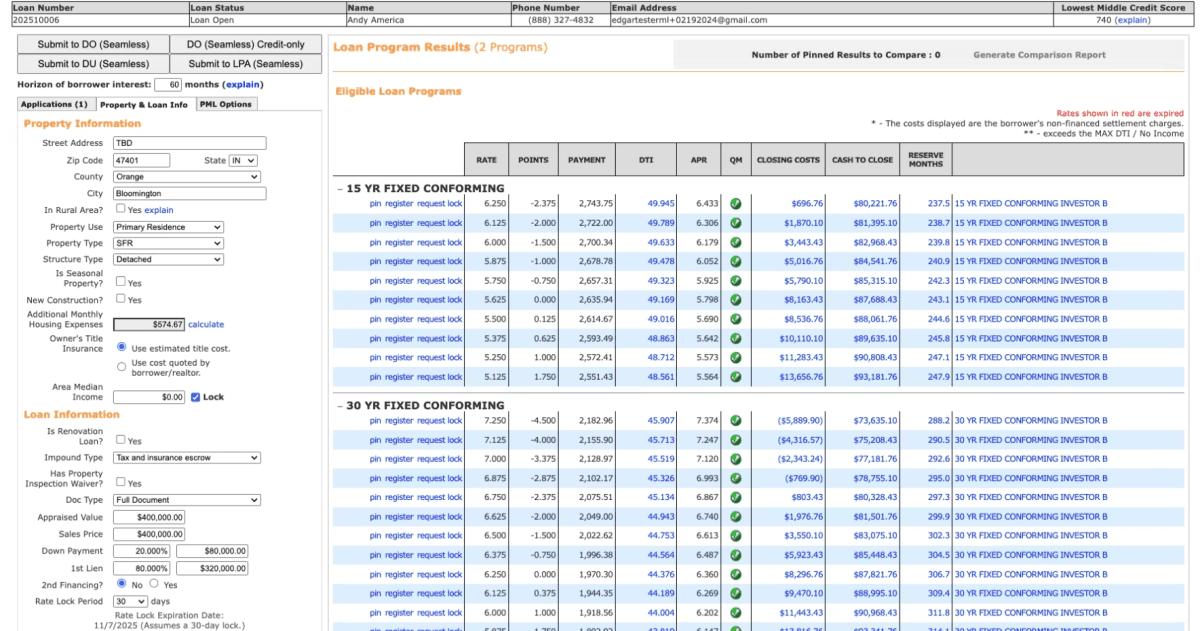Check the "In Rural Area?" Yes checkbox
This screenshot has width=1200, height=631.
tap(120, 210)
